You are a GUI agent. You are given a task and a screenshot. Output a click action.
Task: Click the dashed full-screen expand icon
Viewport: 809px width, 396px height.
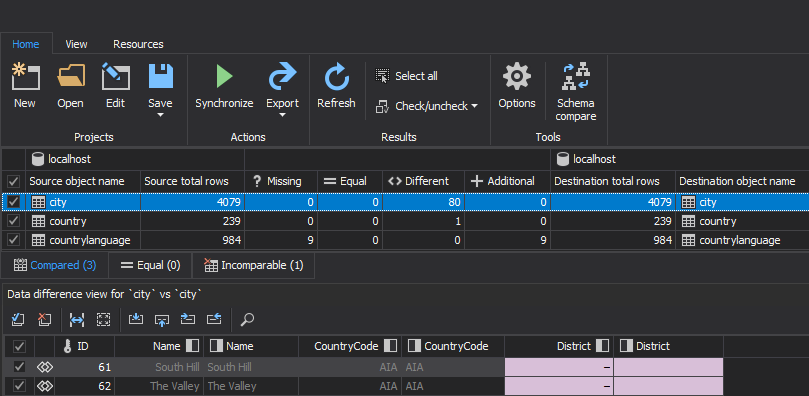coord(104,320)
